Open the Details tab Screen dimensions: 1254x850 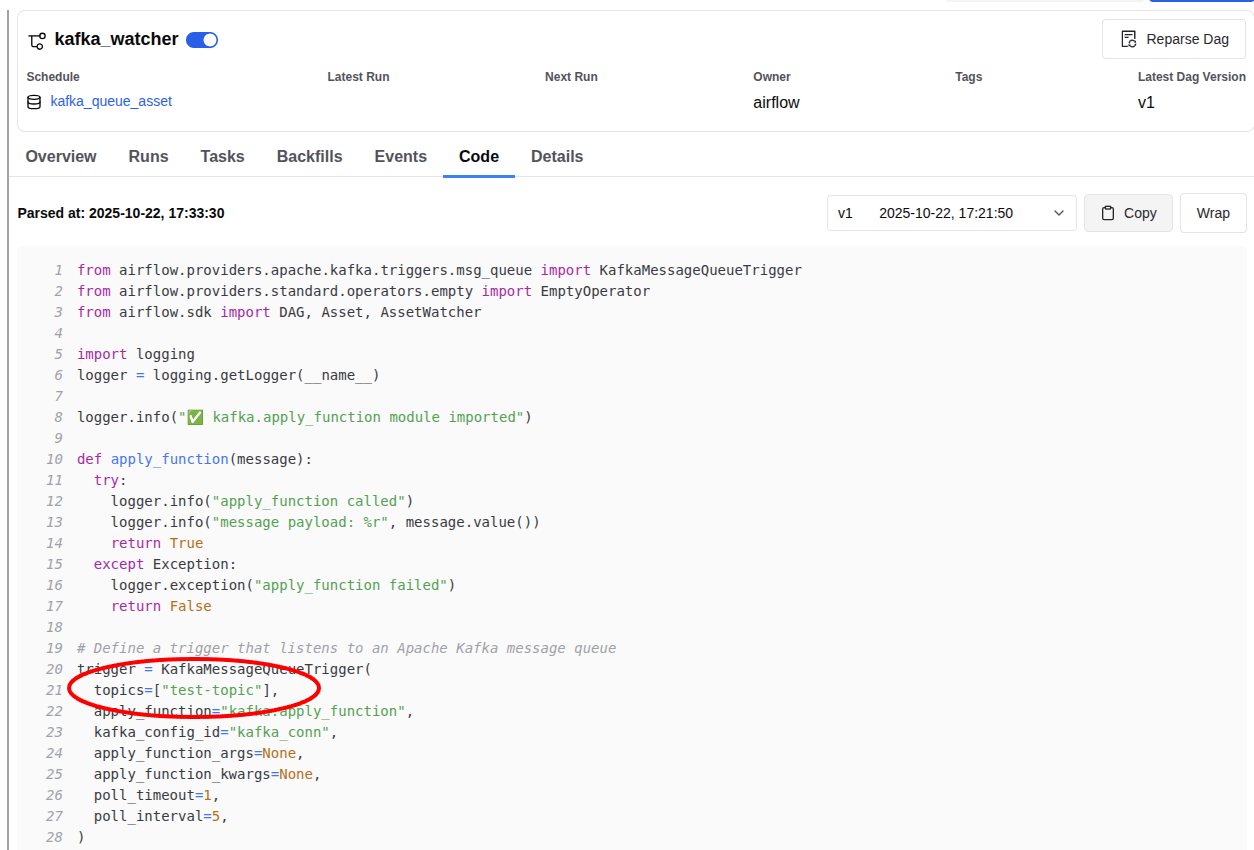coord(557,156)
